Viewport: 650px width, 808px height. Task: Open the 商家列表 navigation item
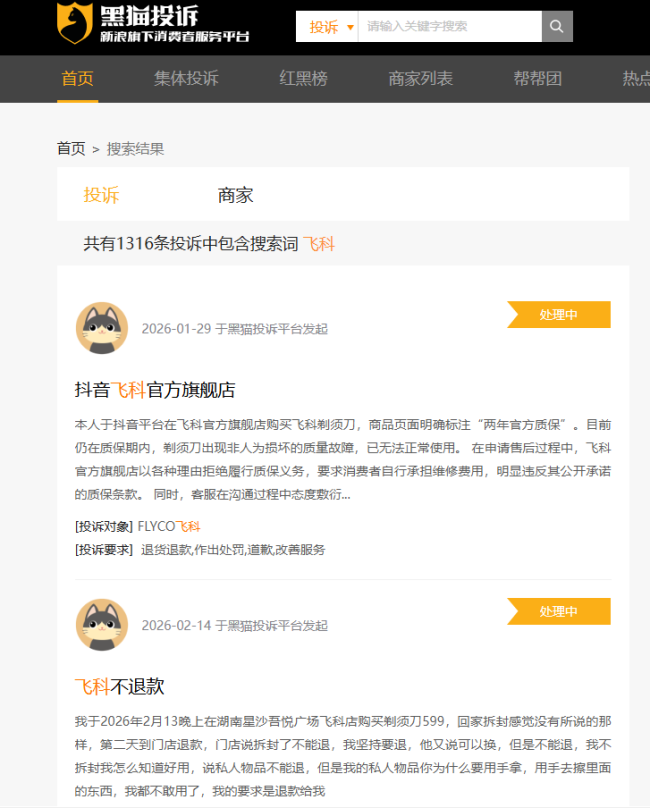click(420, 79)
